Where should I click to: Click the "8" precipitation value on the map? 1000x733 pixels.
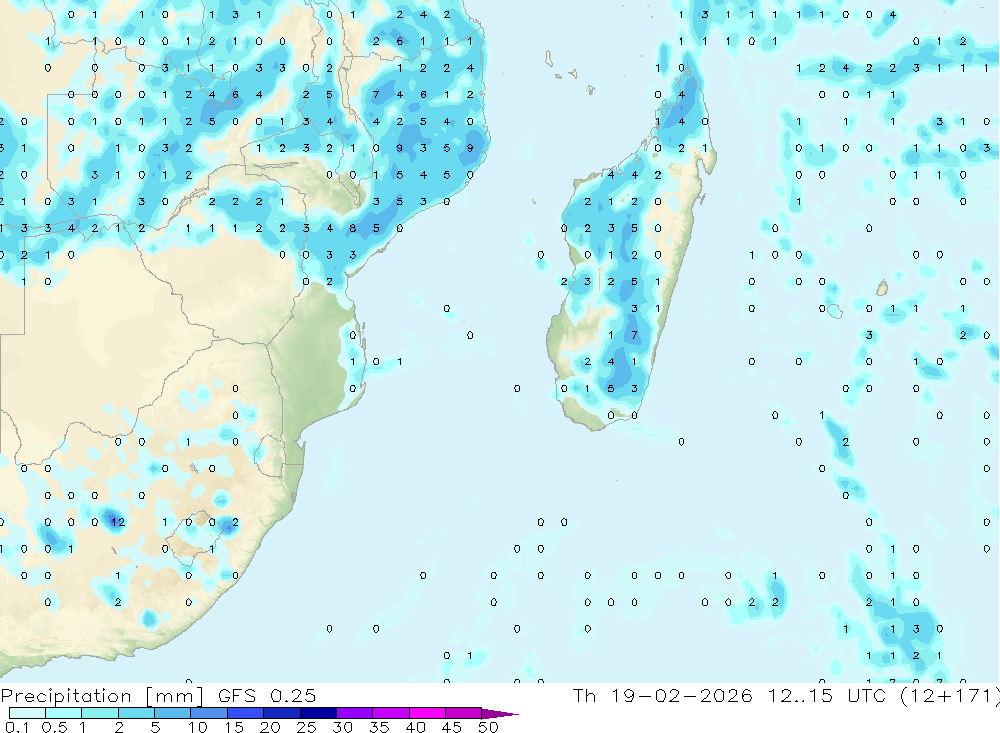(x=353, y=228)
